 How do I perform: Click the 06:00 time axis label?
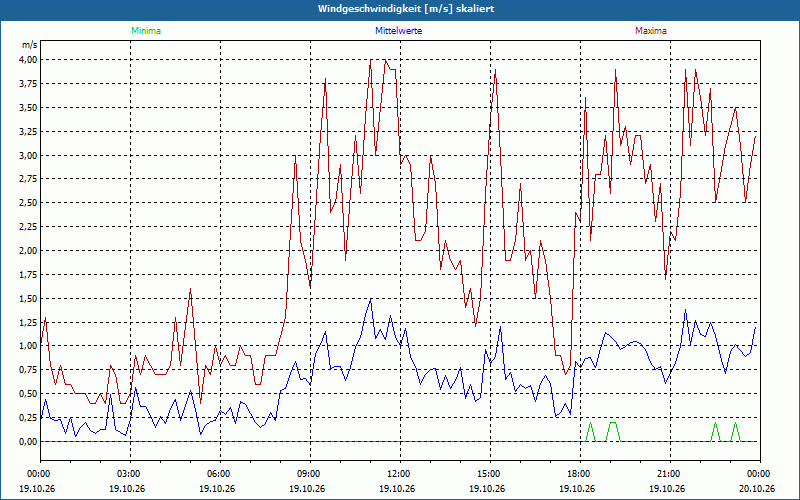coord(220,474)
